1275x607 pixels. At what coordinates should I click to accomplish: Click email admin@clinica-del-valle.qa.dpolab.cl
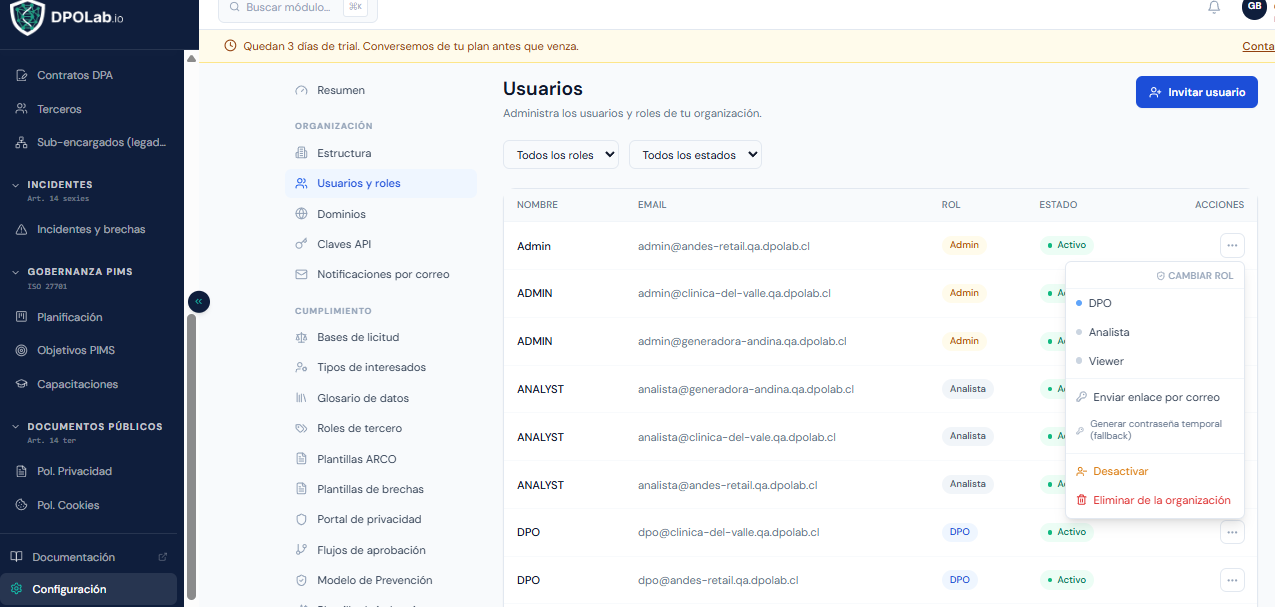coord(734,293)
